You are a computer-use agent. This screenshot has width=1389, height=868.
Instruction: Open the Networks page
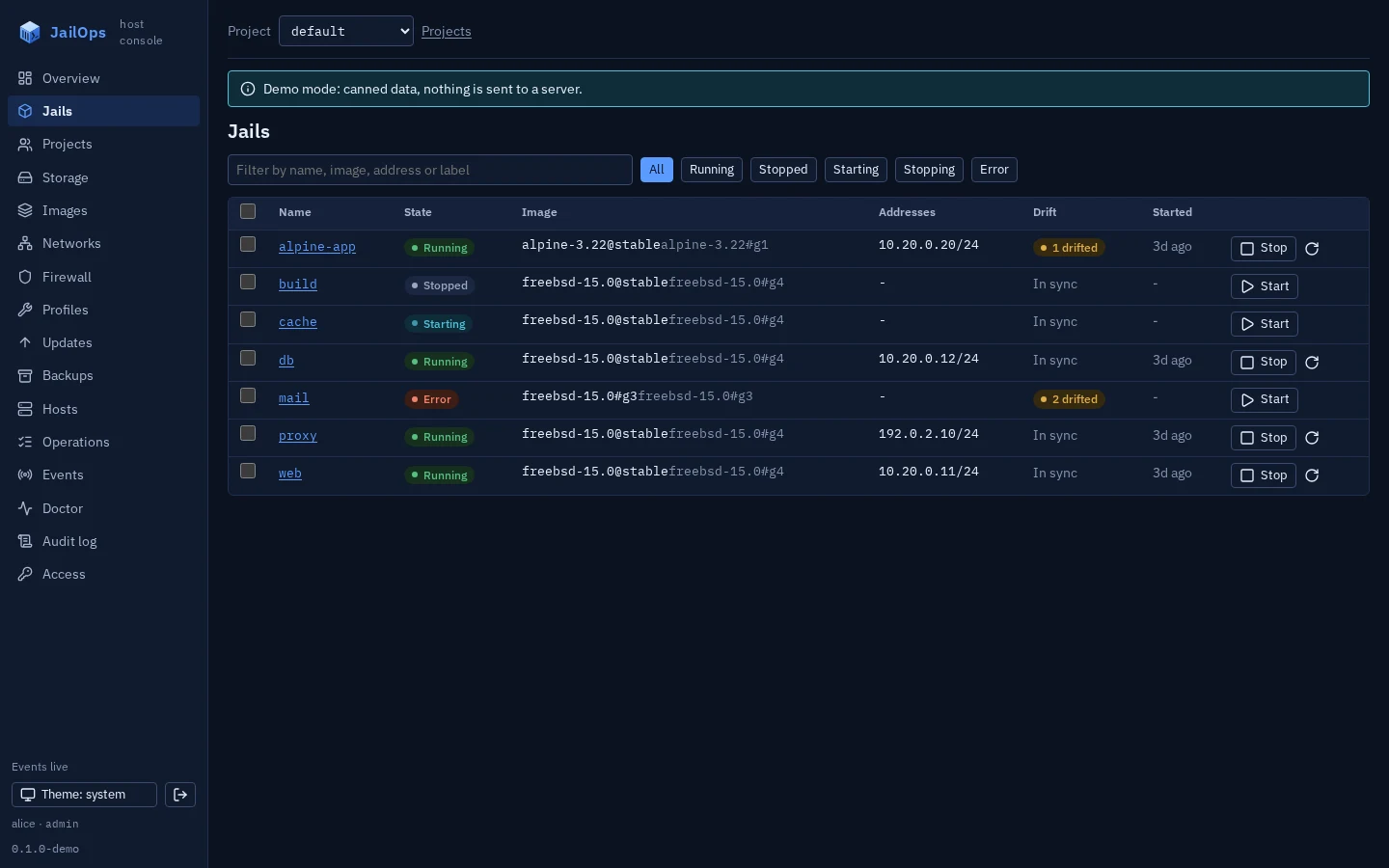[103, 243]
